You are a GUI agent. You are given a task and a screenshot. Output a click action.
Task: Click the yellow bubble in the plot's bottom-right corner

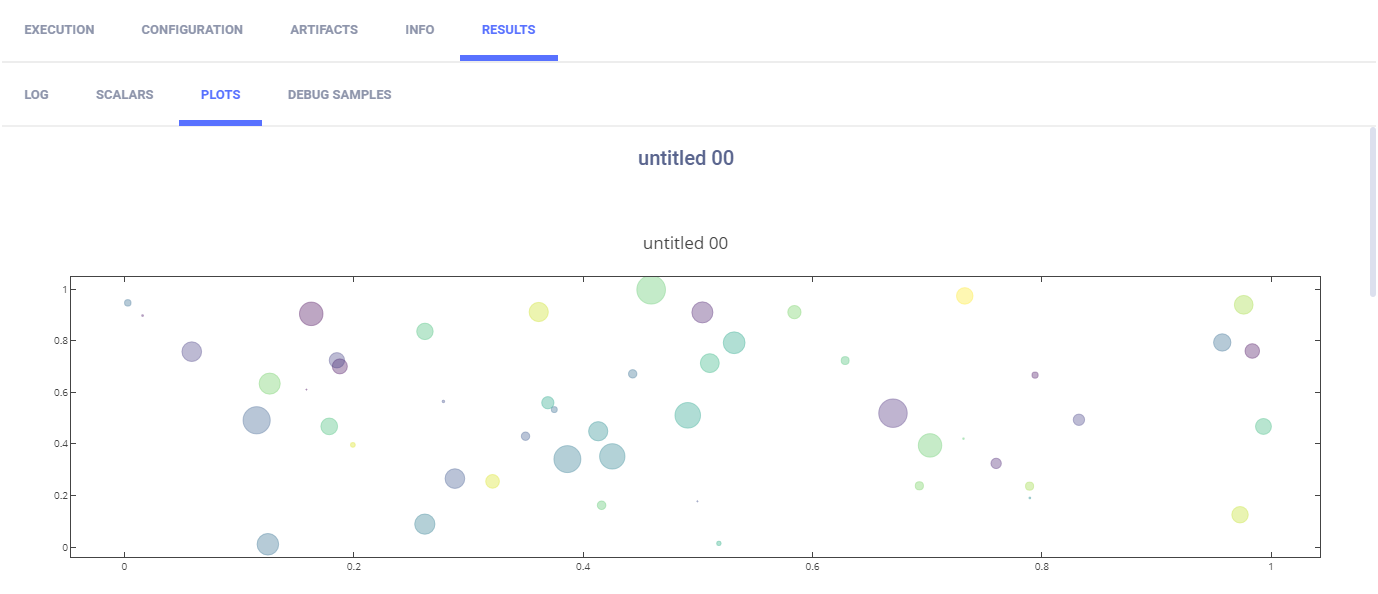coord(1240,515)
